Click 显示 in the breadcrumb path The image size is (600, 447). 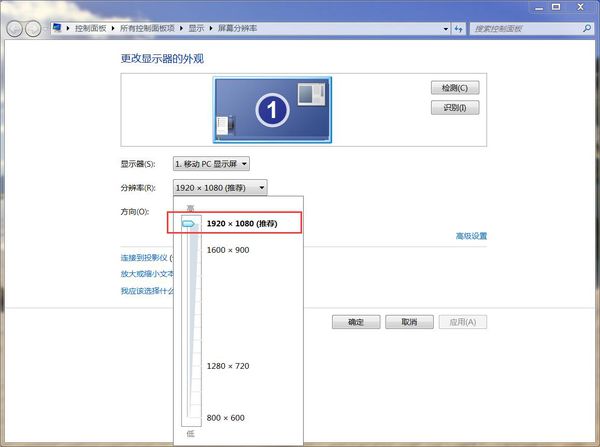[196, 28]
